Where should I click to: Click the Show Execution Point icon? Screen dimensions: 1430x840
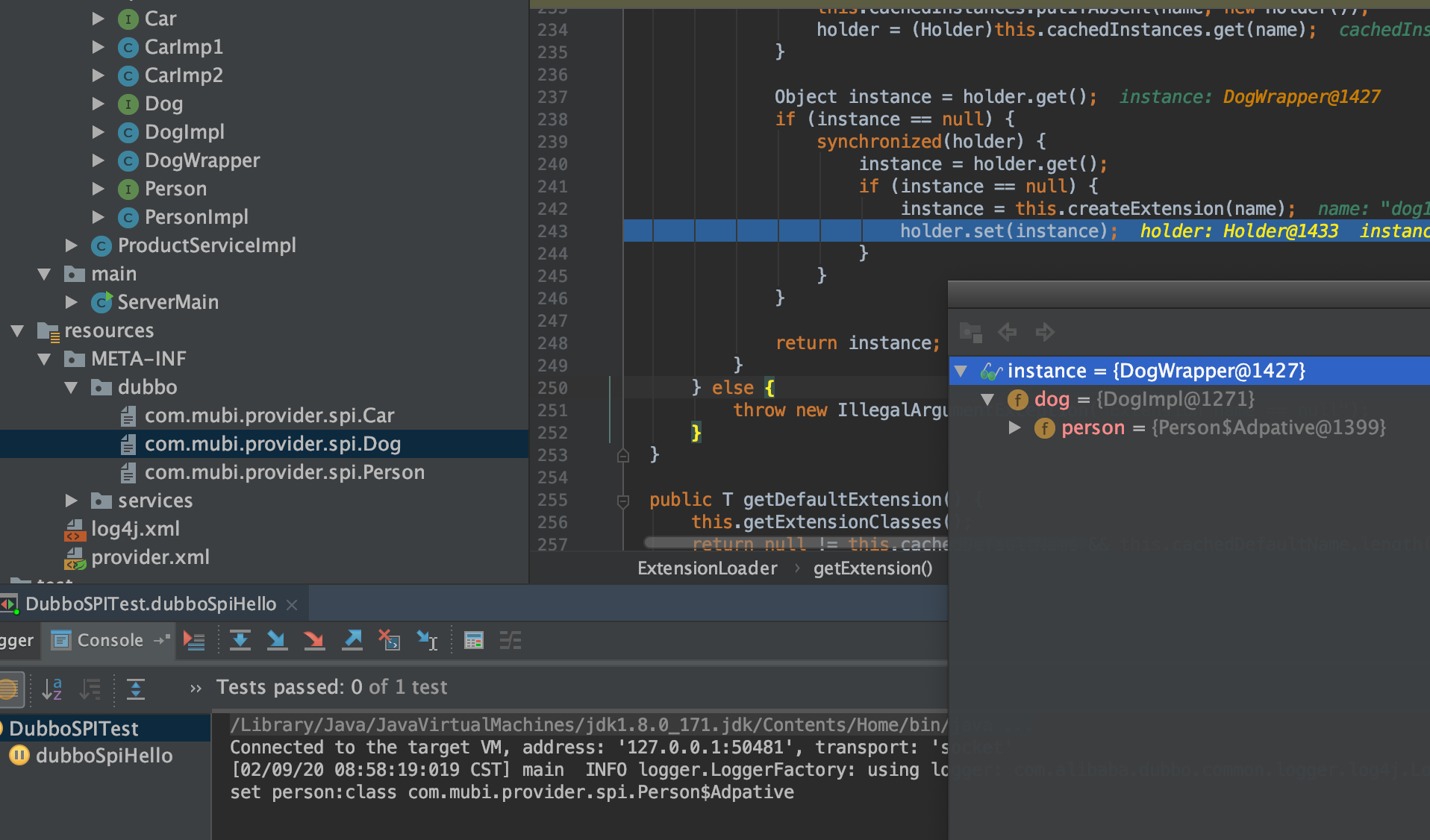pyautogui.click(x=194, y=640)
